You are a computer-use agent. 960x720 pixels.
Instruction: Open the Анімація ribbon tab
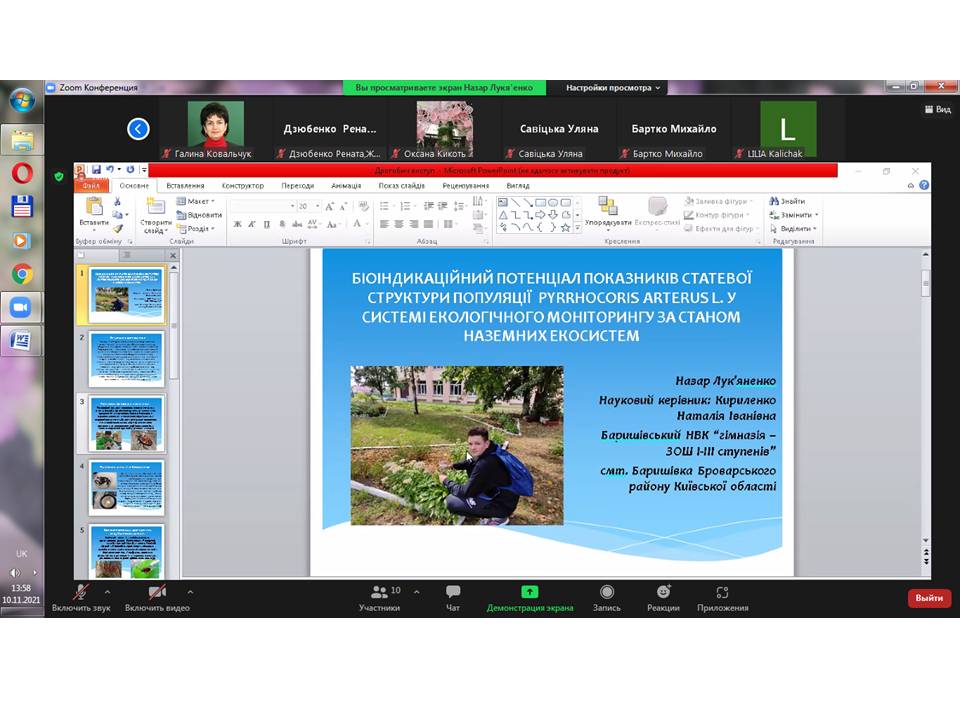pos(346,185)
